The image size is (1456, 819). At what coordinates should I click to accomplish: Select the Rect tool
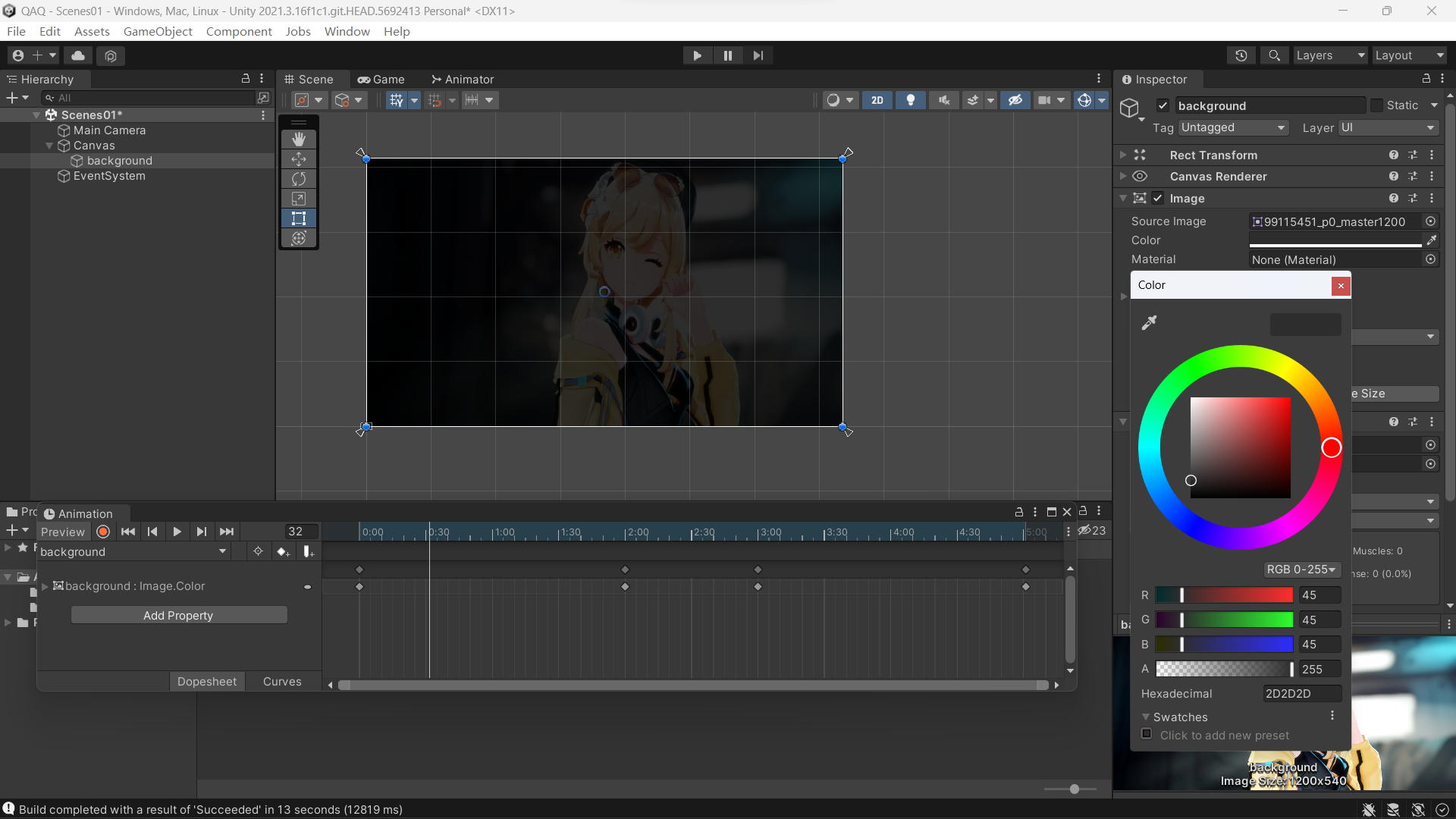299,218
